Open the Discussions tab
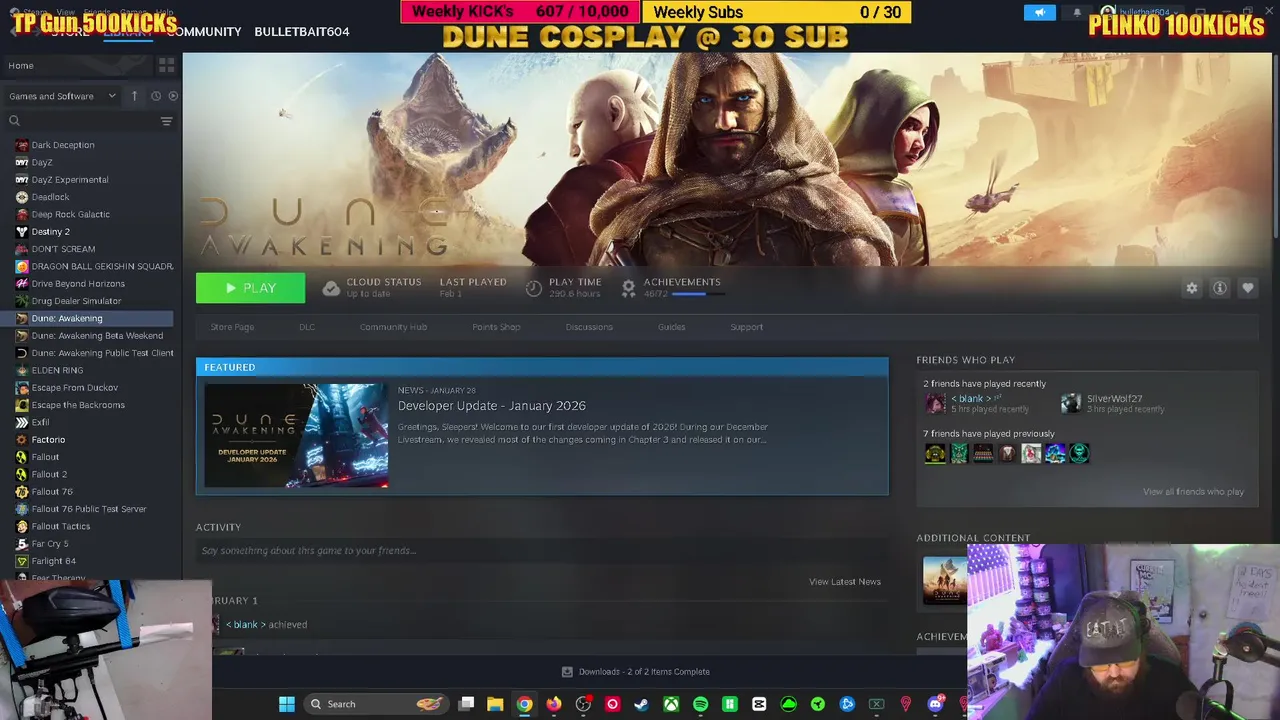The height and width of the screenshot is (720, 1280). pyautogui.click(x=589, y=327)
